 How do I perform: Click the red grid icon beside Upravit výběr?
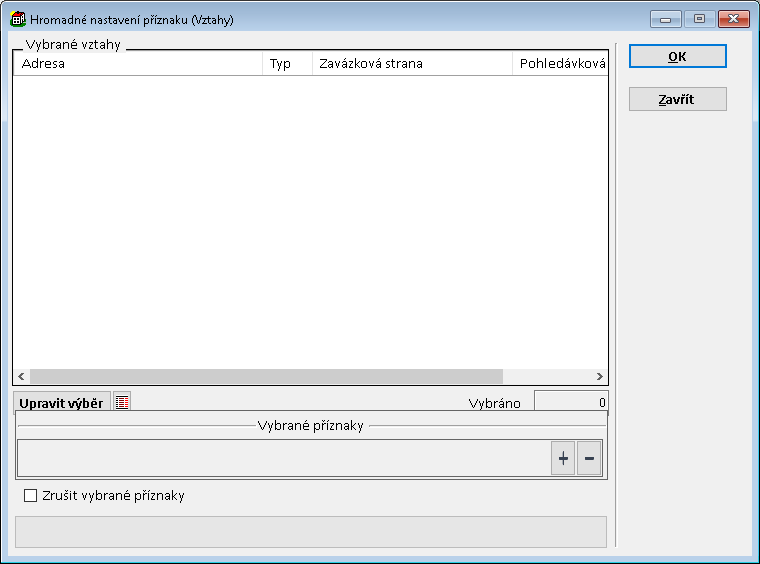pyautogui.click(x=122, y=402)
